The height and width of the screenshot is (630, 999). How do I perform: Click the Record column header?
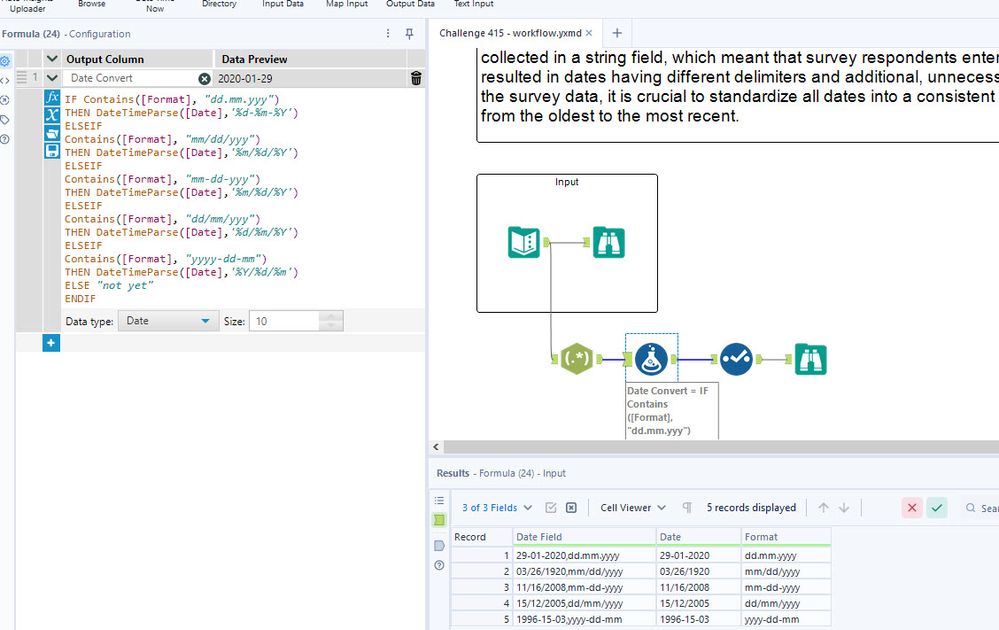coord(482,537)
